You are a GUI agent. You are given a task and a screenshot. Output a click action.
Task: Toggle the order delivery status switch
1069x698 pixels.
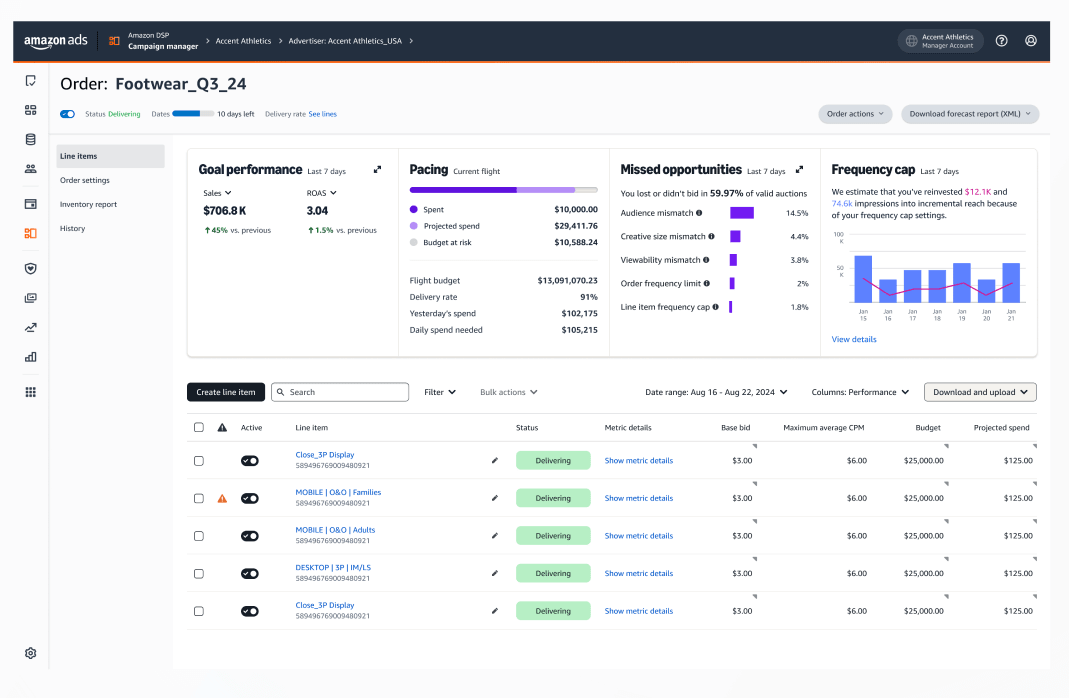tap(68, 114)
